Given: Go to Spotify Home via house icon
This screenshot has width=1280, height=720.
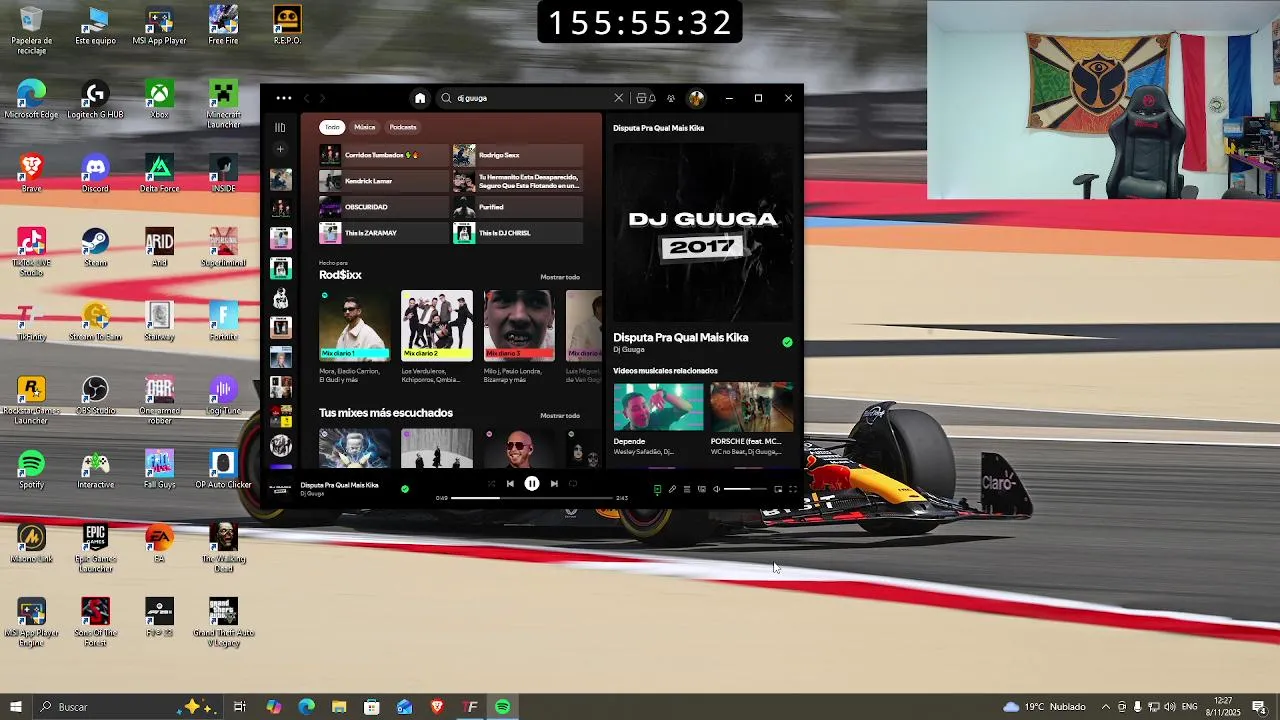Looking at the screenshot, I should tap(420, 98).
